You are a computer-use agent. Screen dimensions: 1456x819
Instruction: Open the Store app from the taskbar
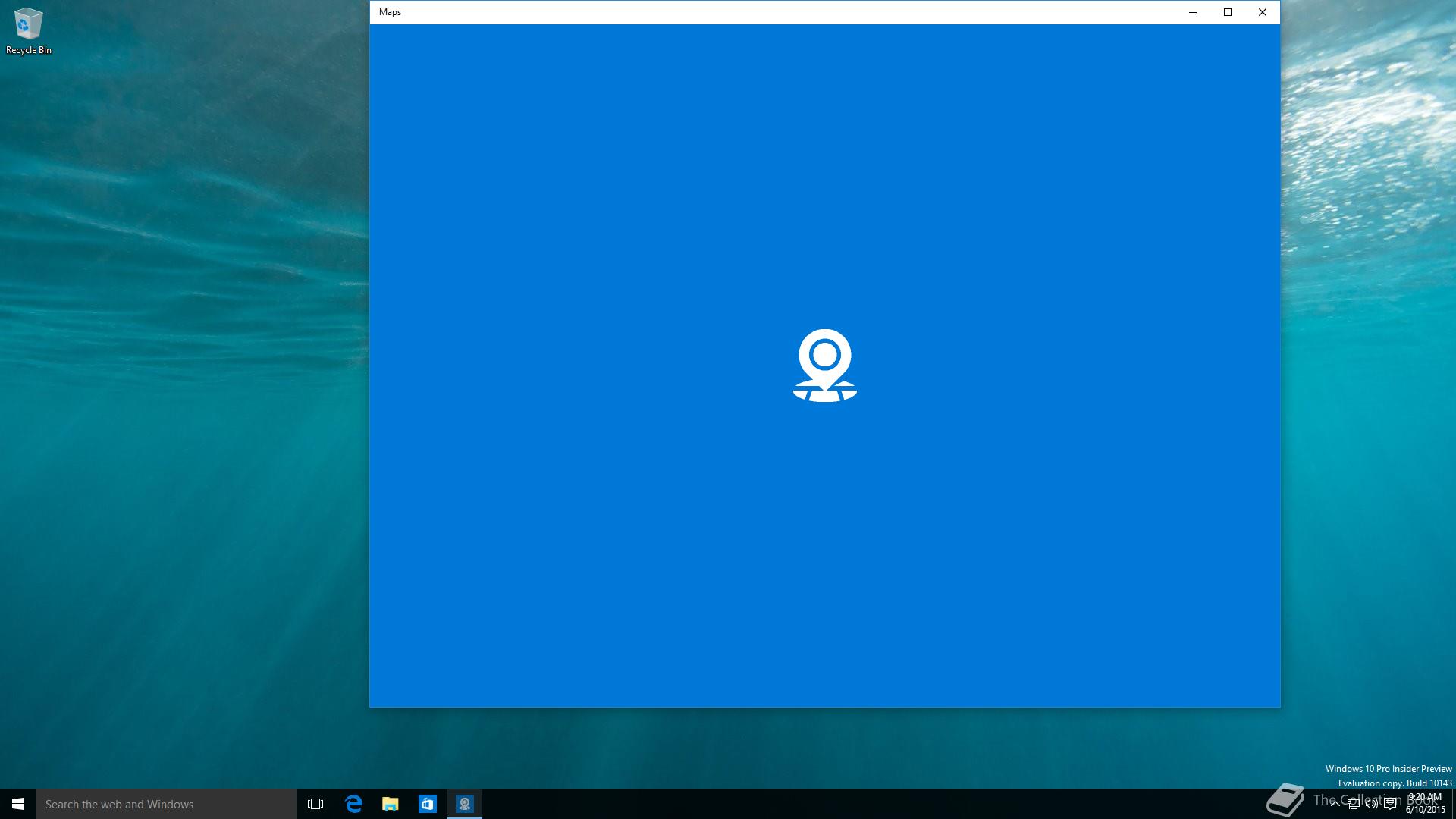428,804
